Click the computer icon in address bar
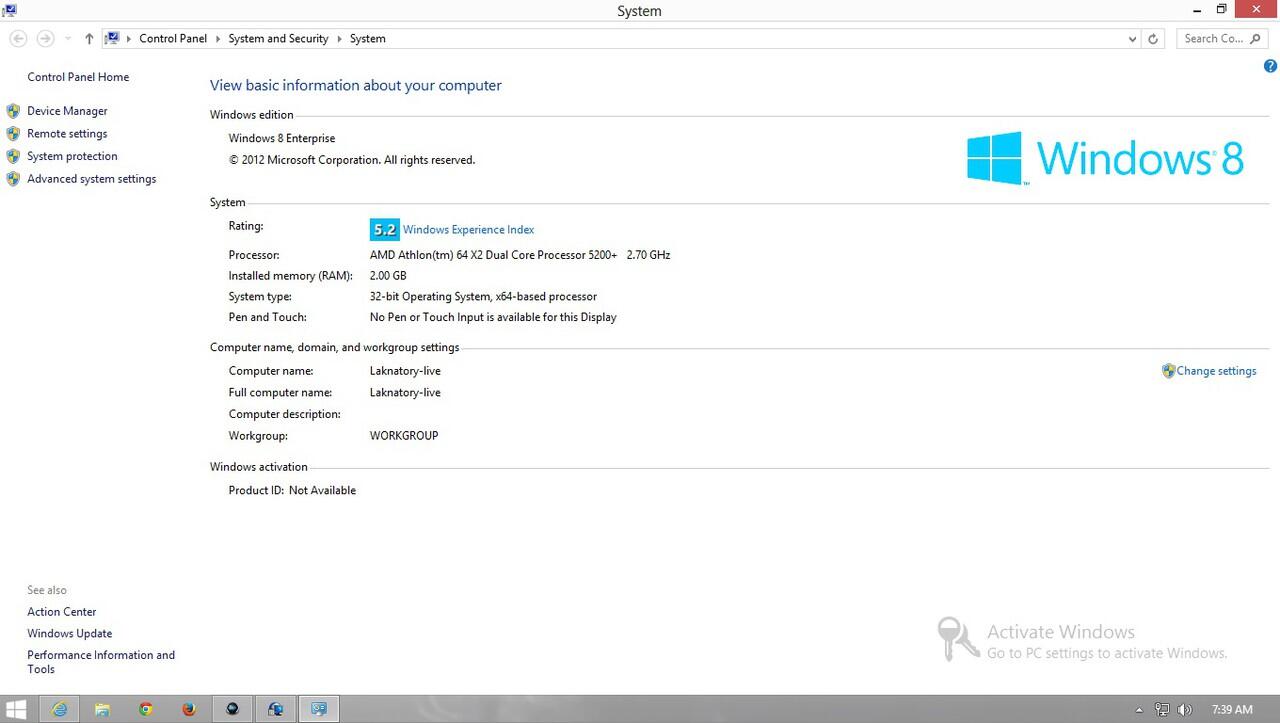This screenshot has height=723, width=1280. (x=113, y=38)
